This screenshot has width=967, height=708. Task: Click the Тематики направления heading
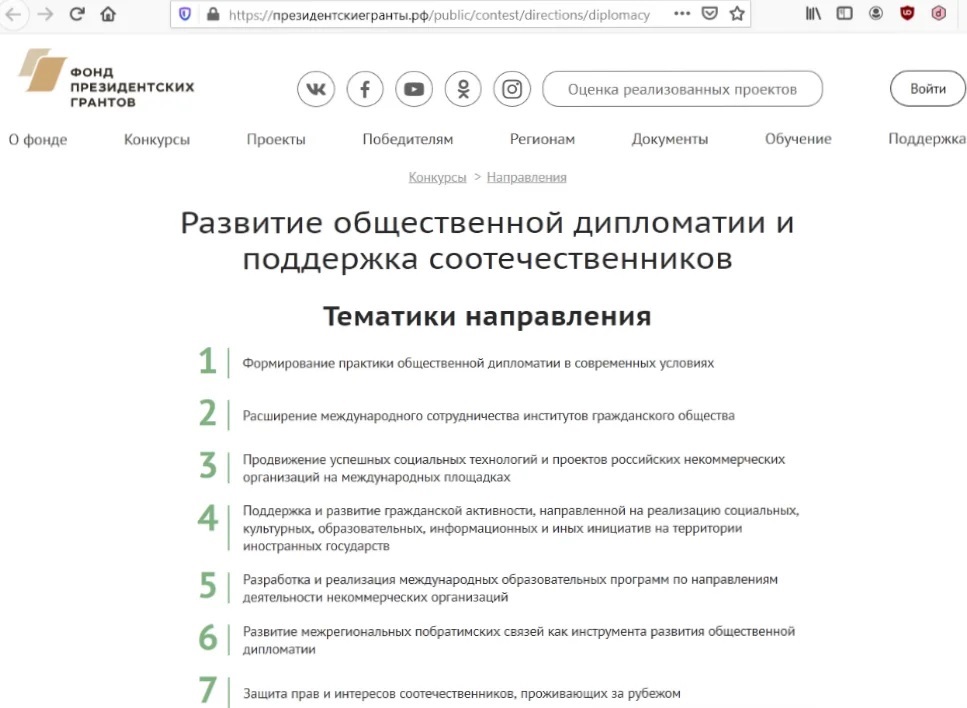487,316
